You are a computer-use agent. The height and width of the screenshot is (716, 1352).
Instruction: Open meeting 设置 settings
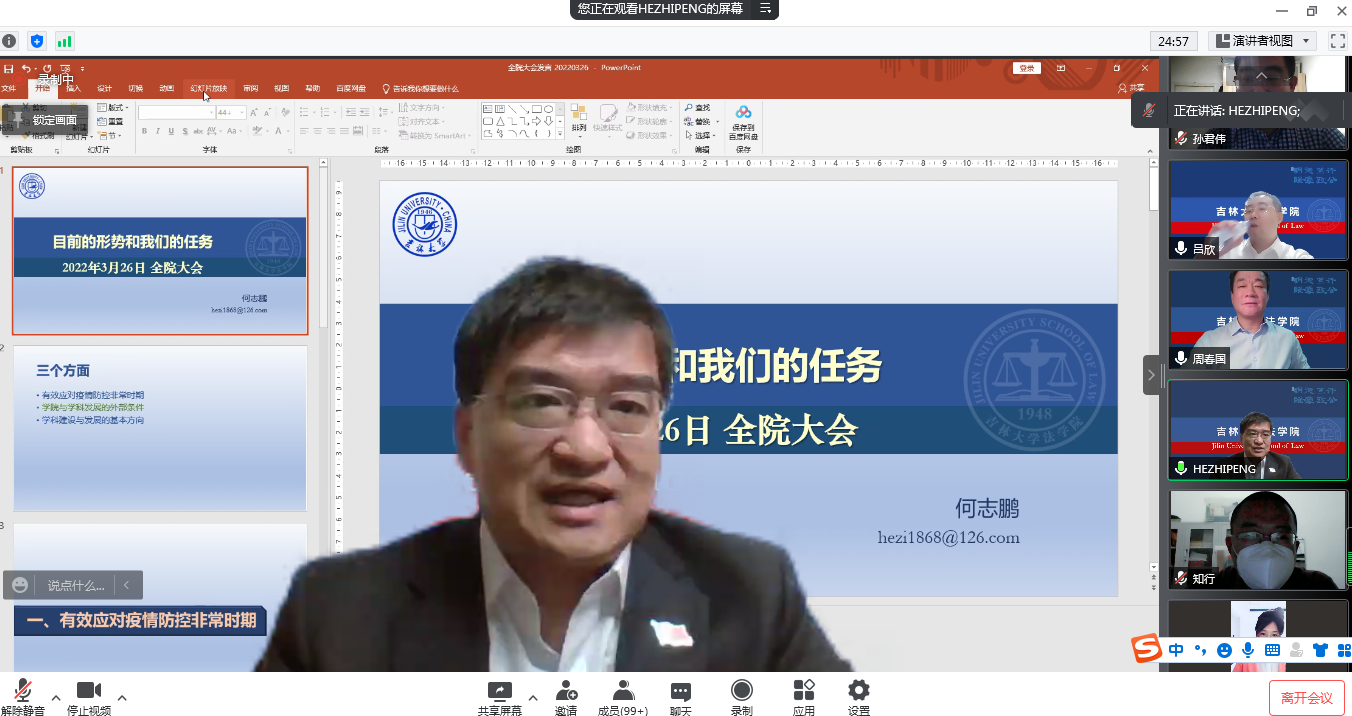(858, 696)
